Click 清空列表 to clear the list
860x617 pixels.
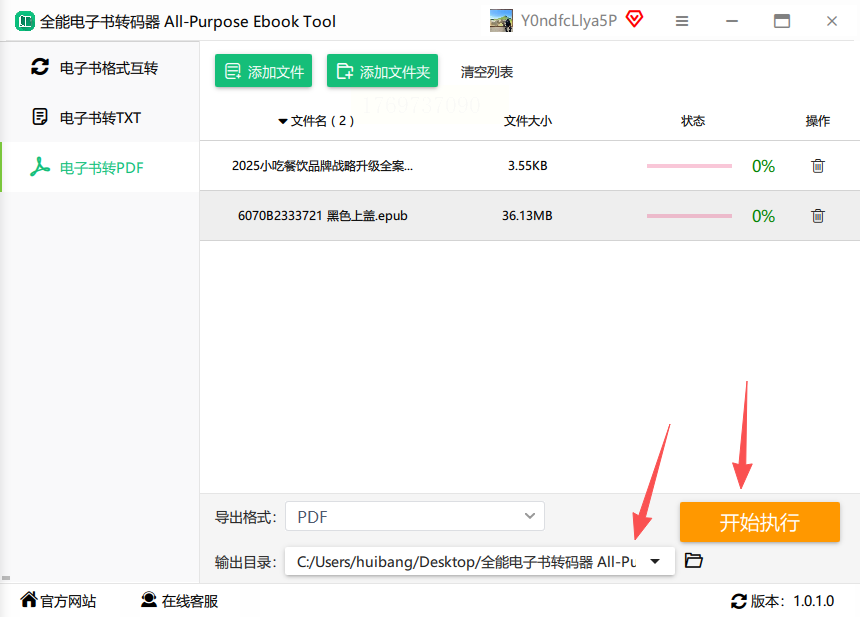(486, 72)
